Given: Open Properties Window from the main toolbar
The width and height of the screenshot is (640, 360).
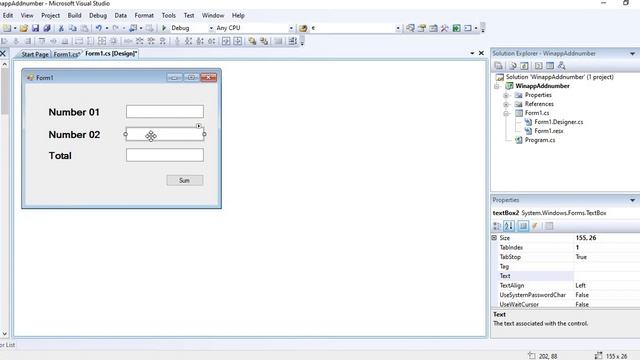Looking at the screenshot, I should click(422, 28).
